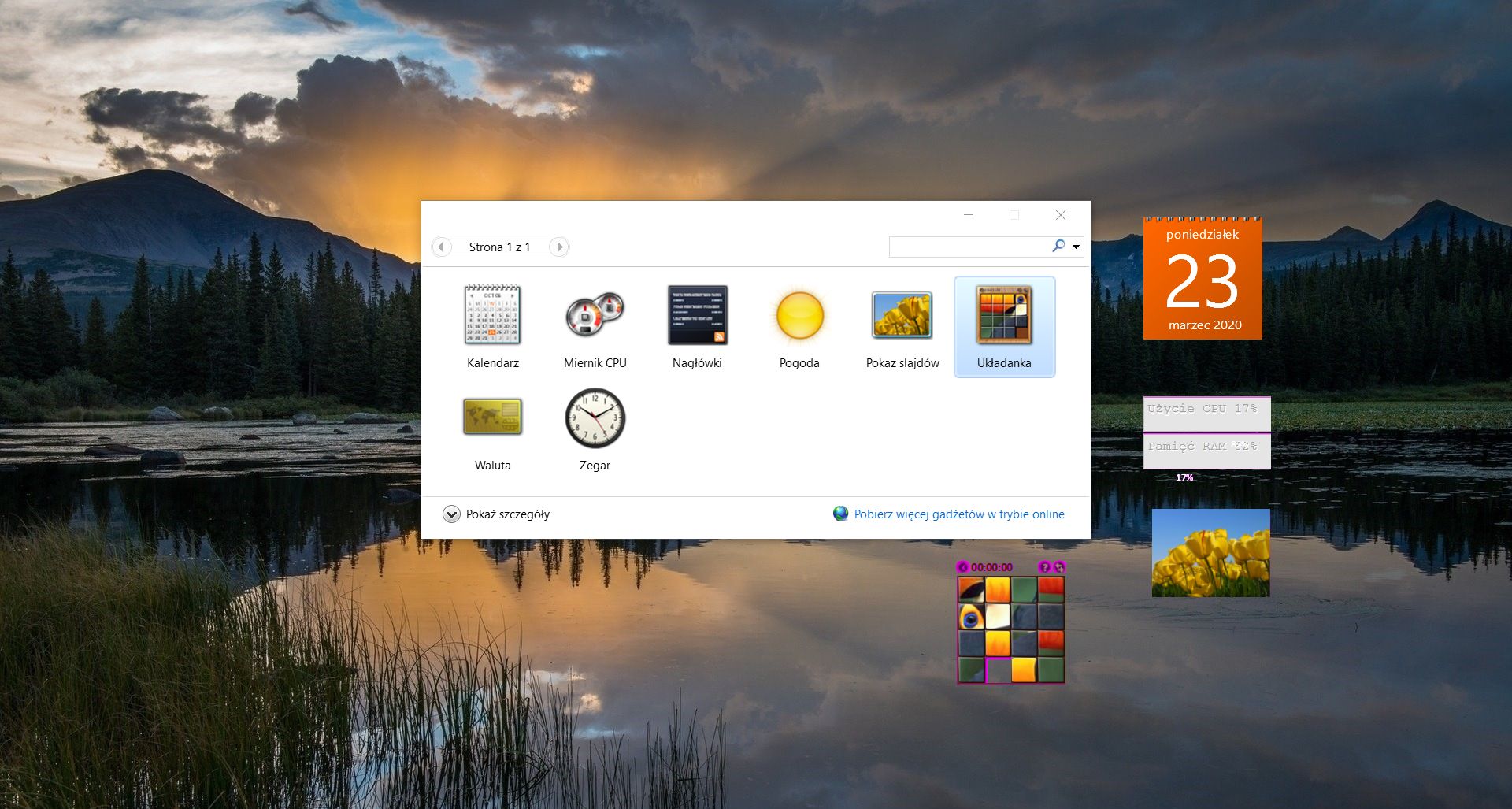The height and width of the screenshot is (809, 1512).
Task: Click the 17% usage meter under the RAM gadget
Action: [x=1184, y=477]
